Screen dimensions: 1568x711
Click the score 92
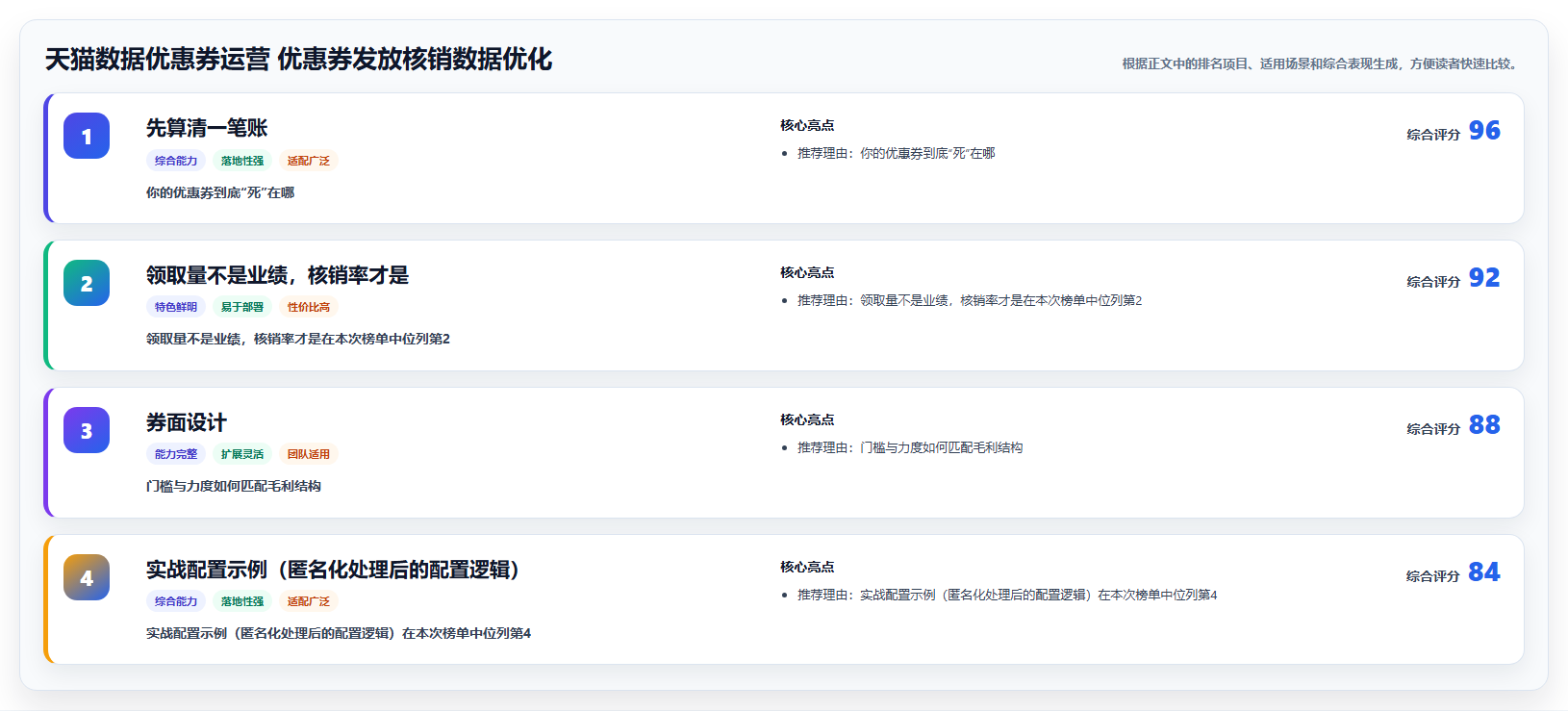pos(1484,278)
